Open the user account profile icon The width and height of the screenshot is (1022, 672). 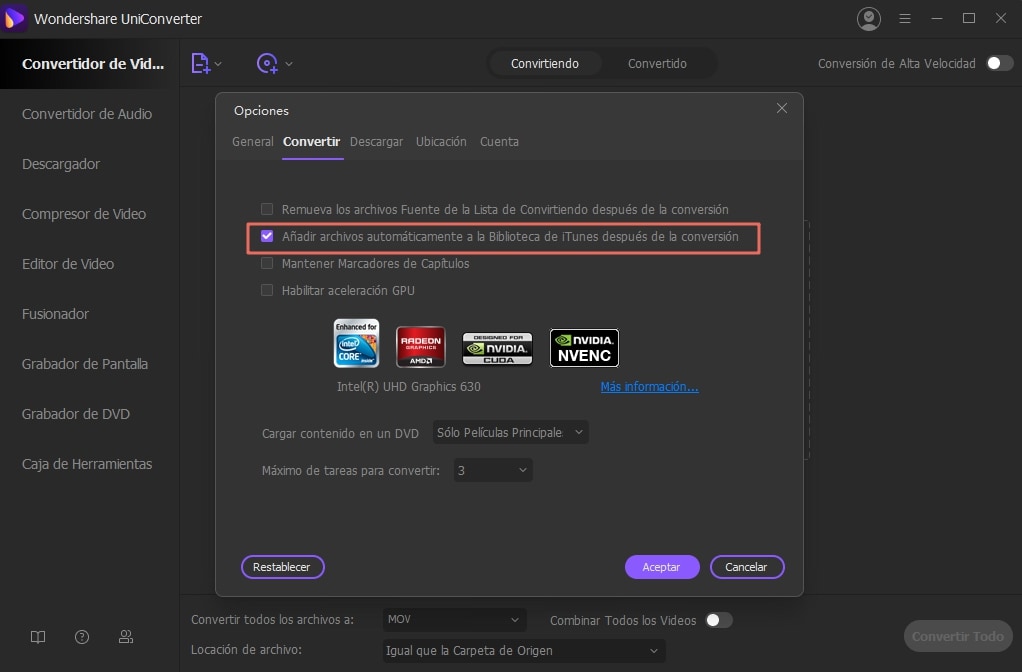pos(868,19)
